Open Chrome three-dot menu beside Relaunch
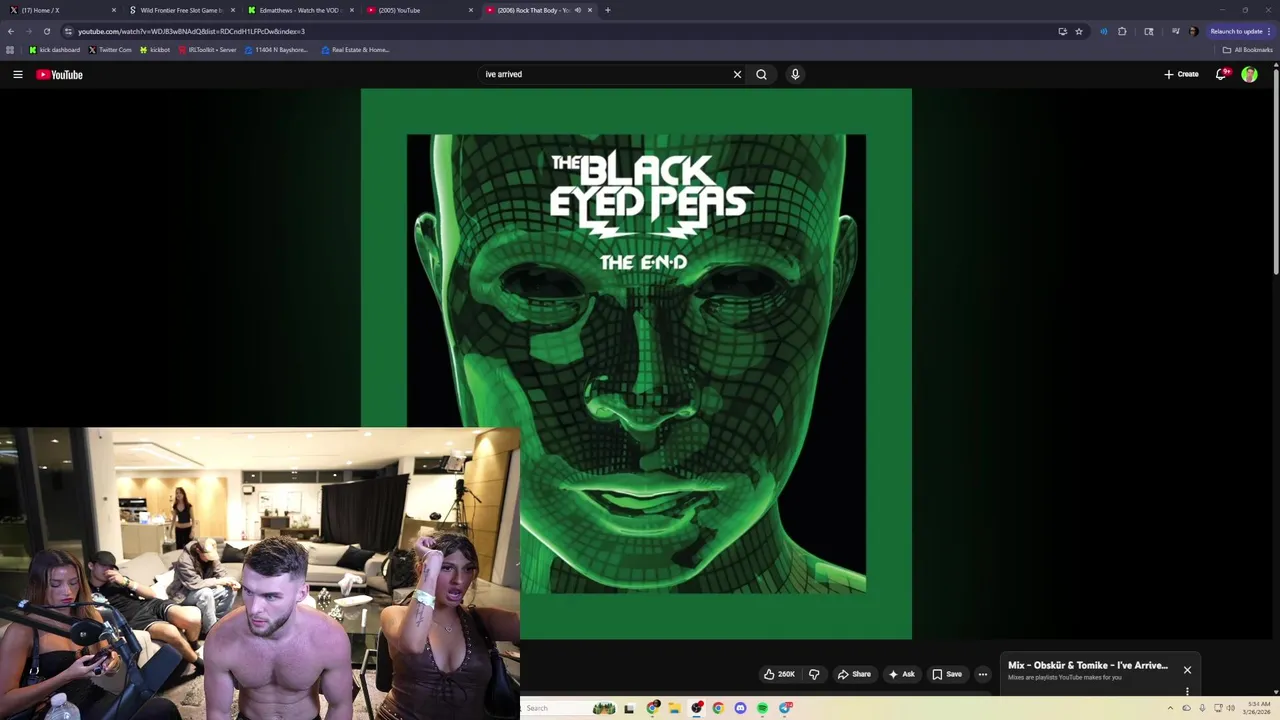Image resolution: width=1280 pixels, height=720 pixels. pyautogui.click(x=1269, y=31)
